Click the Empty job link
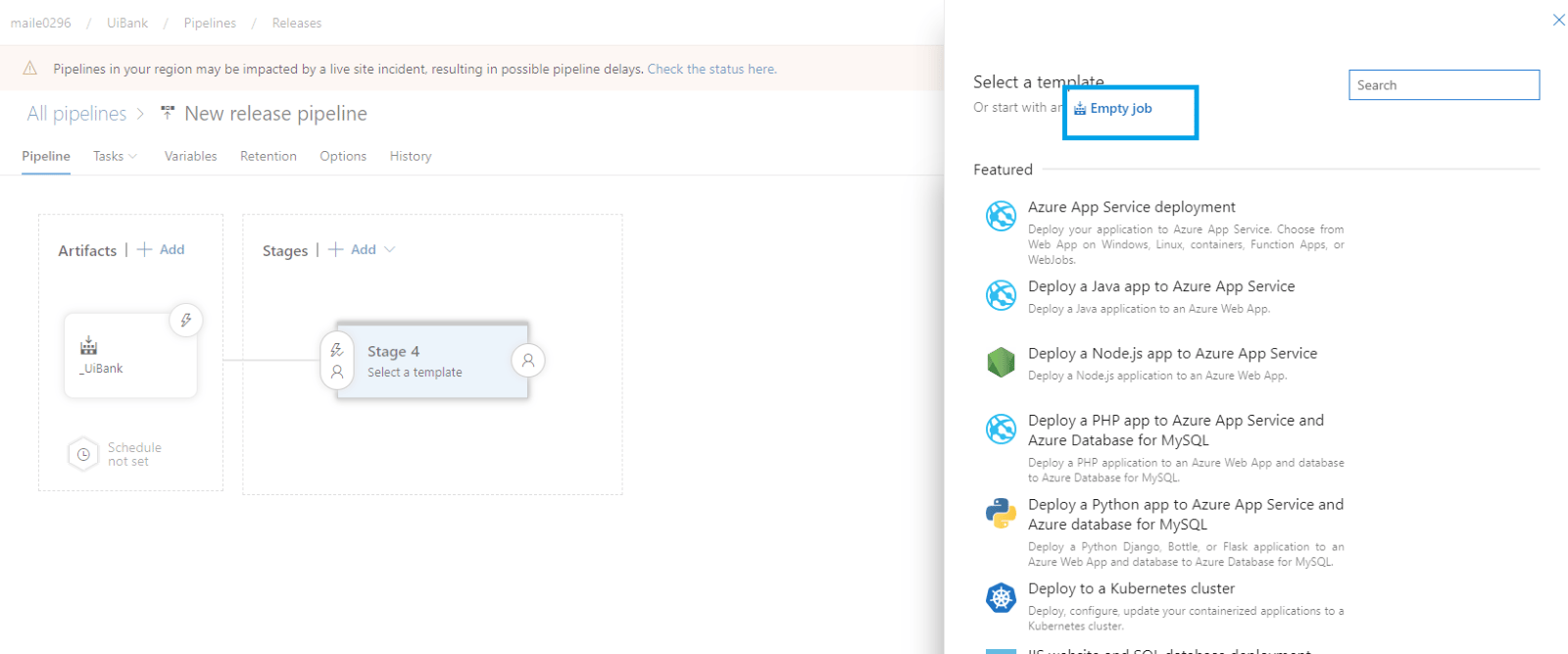The height and width of the screenshot is (654, 1568). tap(1120, 109)
